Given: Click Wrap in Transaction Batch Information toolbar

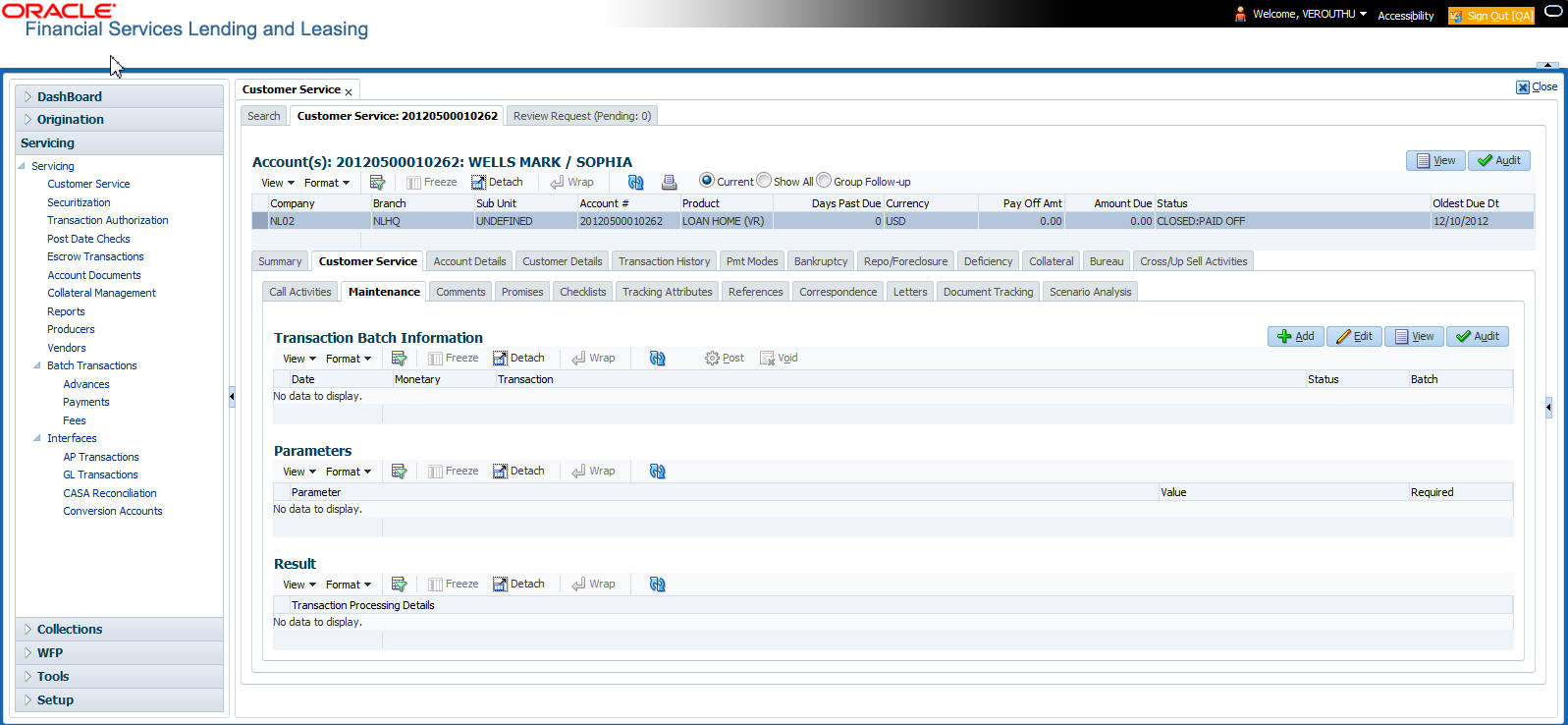Looking at the screenshot, I should coord(593,359).
